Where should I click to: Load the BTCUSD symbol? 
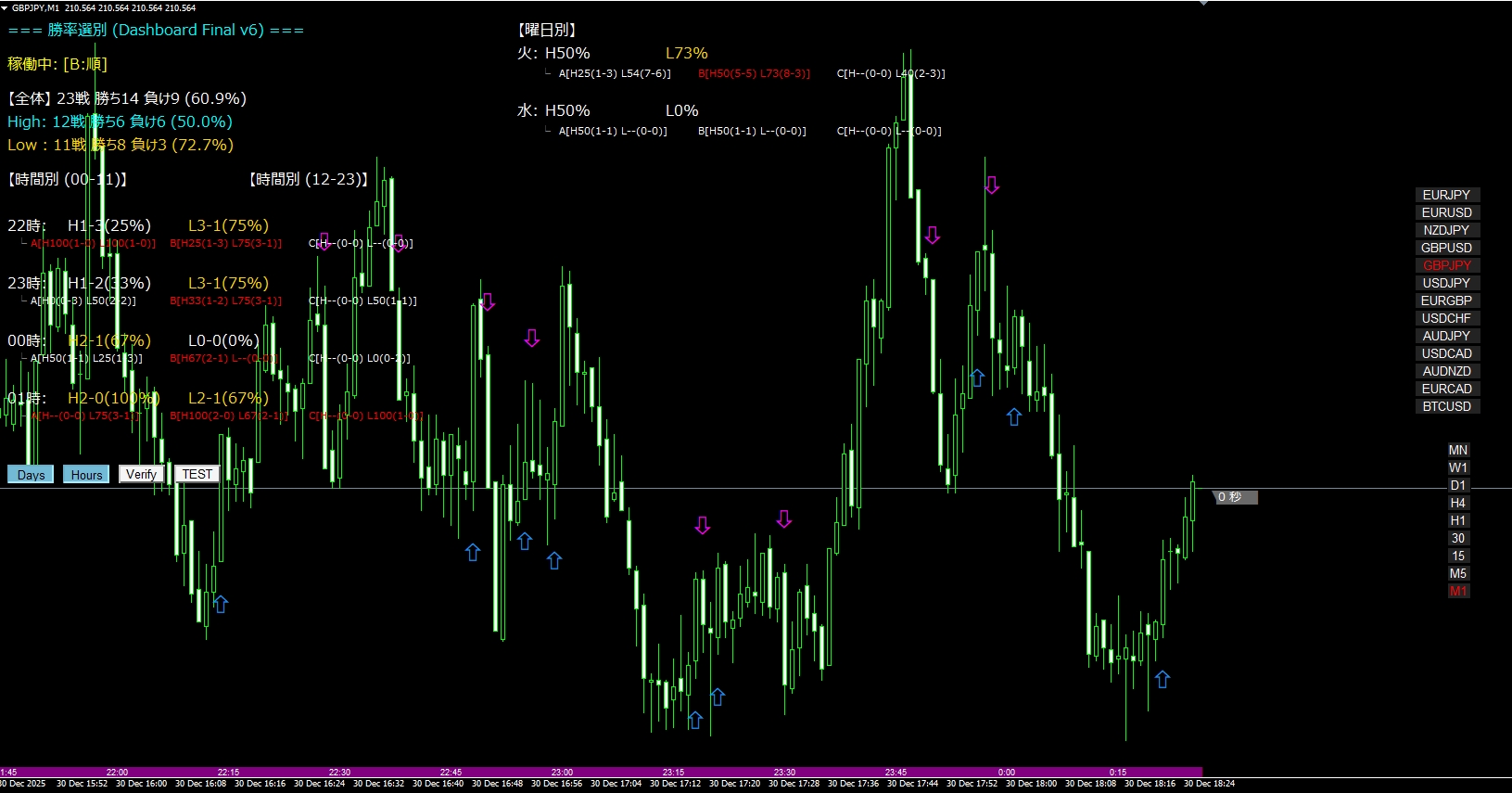click(1446, 406)
